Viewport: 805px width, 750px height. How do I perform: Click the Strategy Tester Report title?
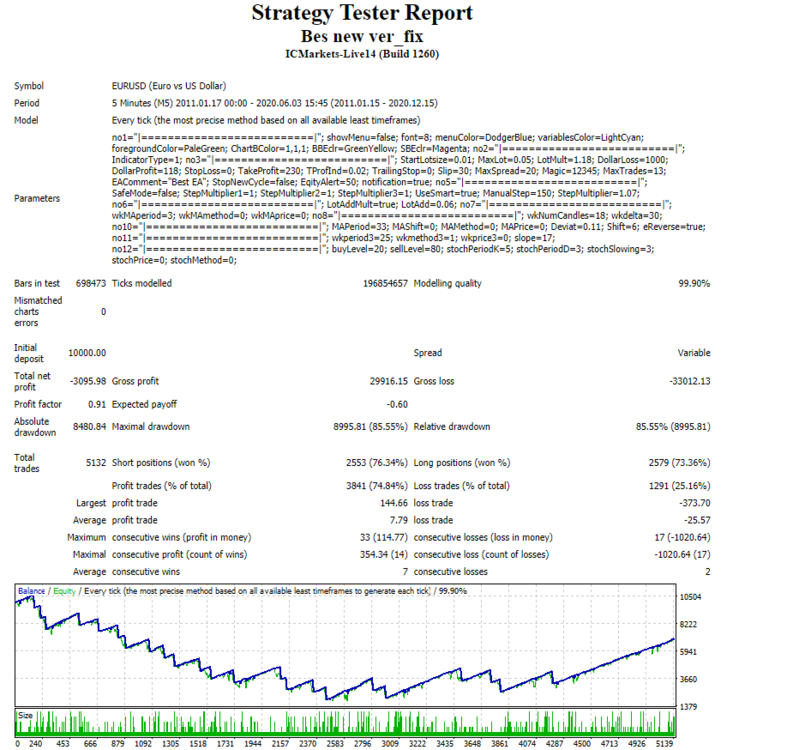tap(362, 13)
